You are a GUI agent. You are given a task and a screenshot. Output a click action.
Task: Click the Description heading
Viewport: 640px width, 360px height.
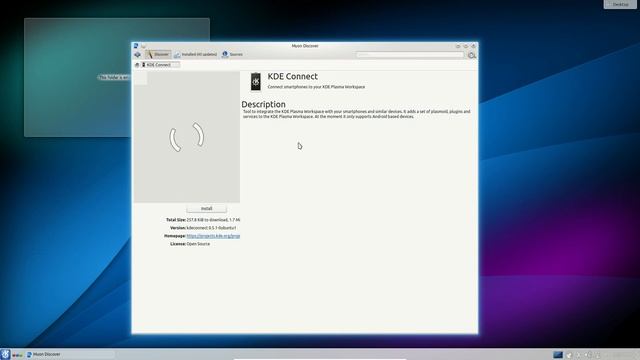pyautogui.click(x=263, y=104)
